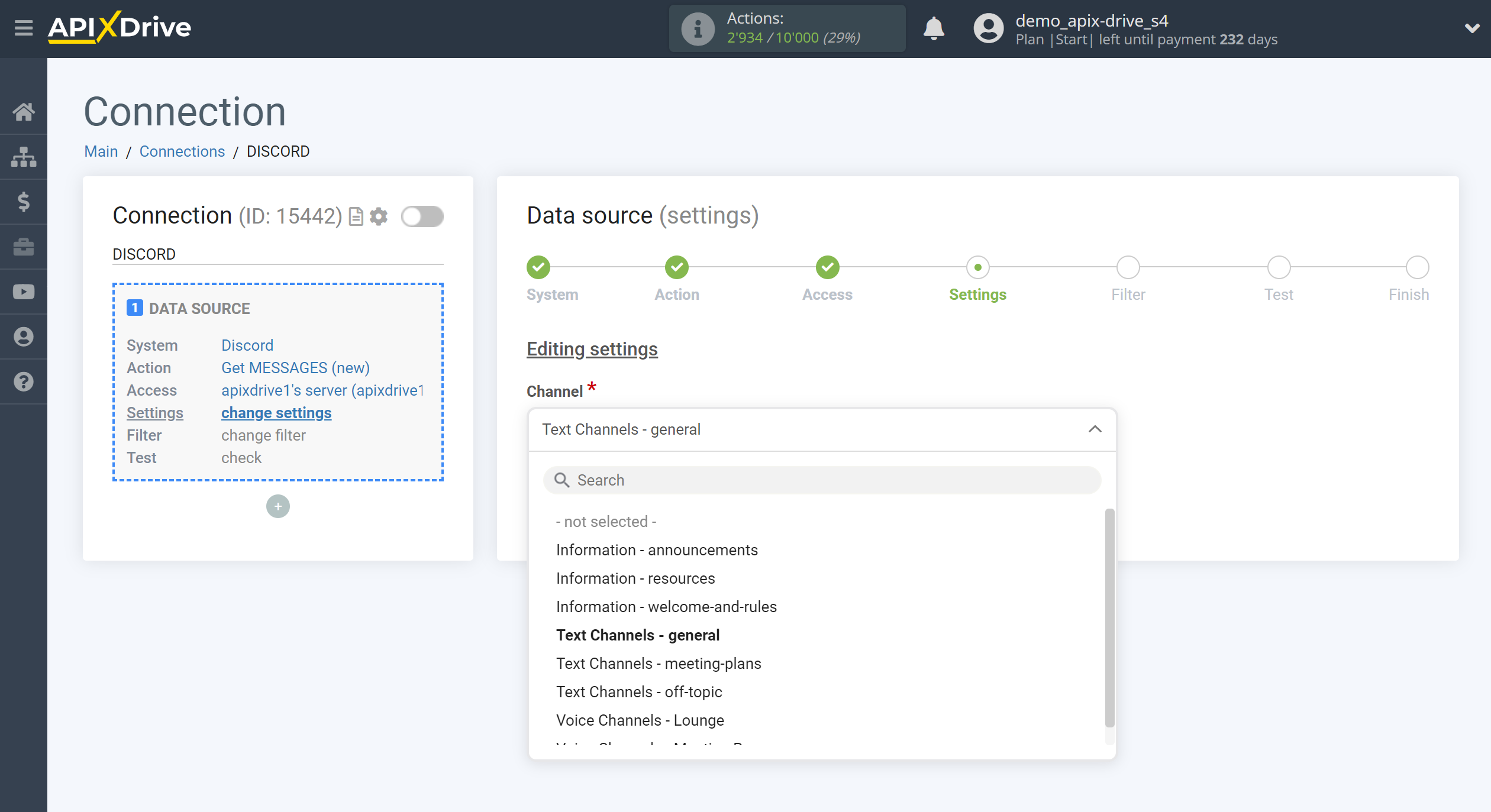Image resolution: width=1491 pixels, height=812 pixels.
Task: Go to Access step
Action: 828,267
